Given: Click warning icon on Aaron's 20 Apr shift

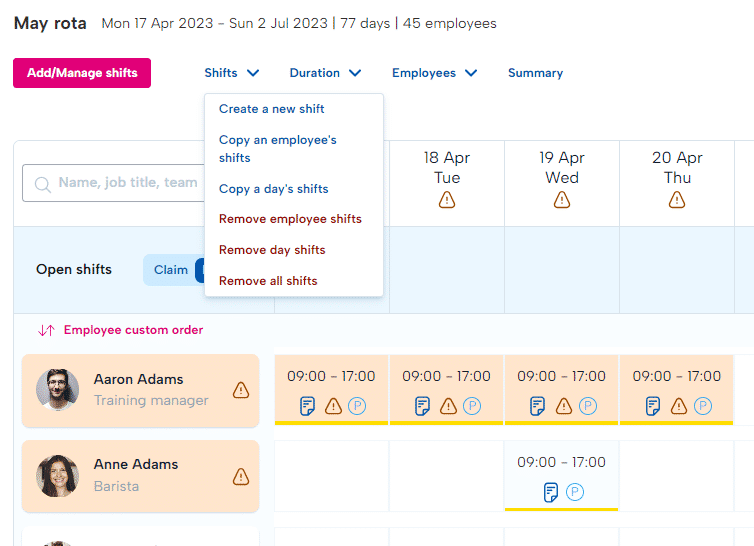Looking at the screenshot, I should tap(679, 406).
